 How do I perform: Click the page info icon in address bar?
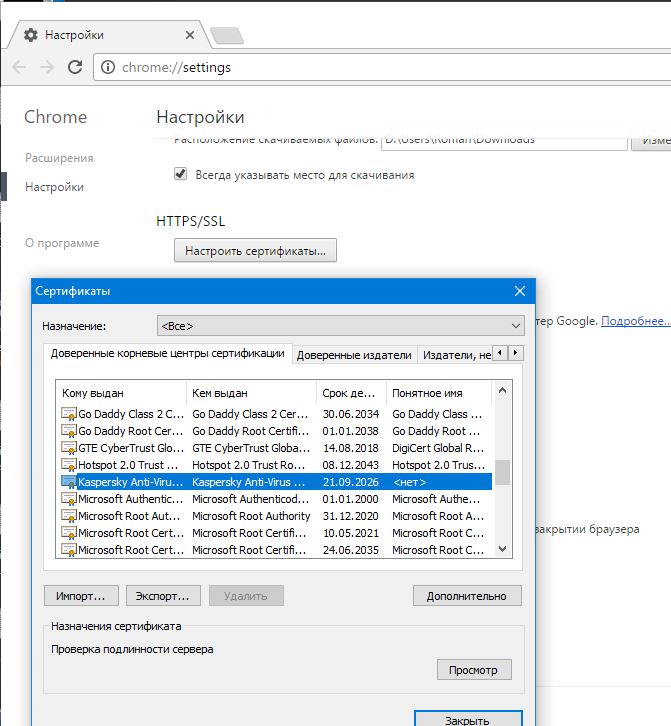107,67
